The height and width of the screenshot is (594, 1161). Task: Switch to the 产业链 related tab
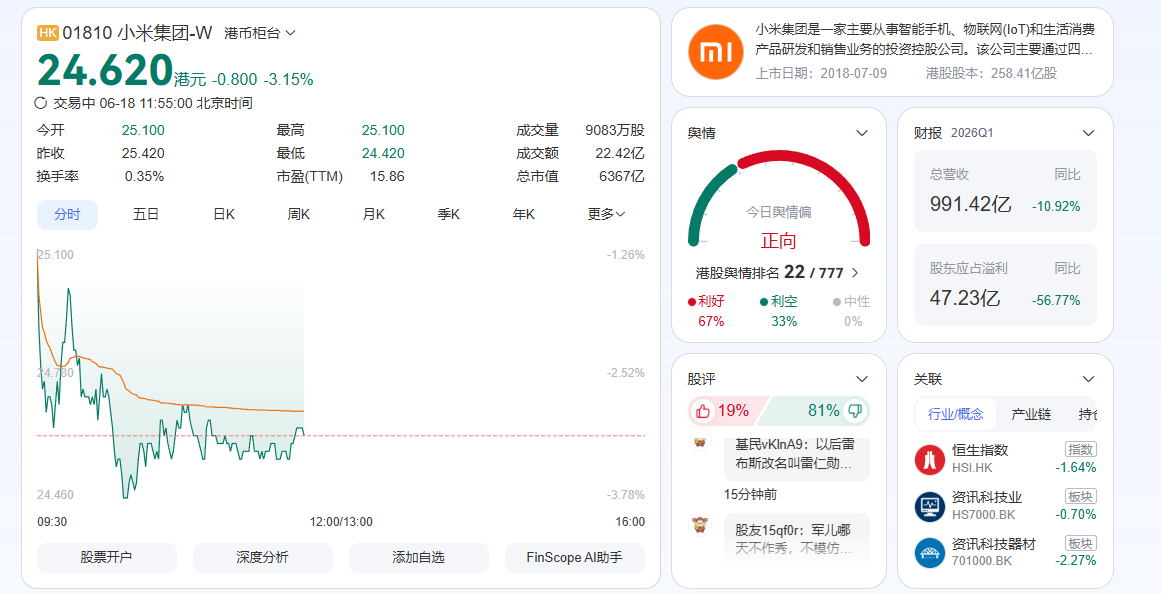1031,414
